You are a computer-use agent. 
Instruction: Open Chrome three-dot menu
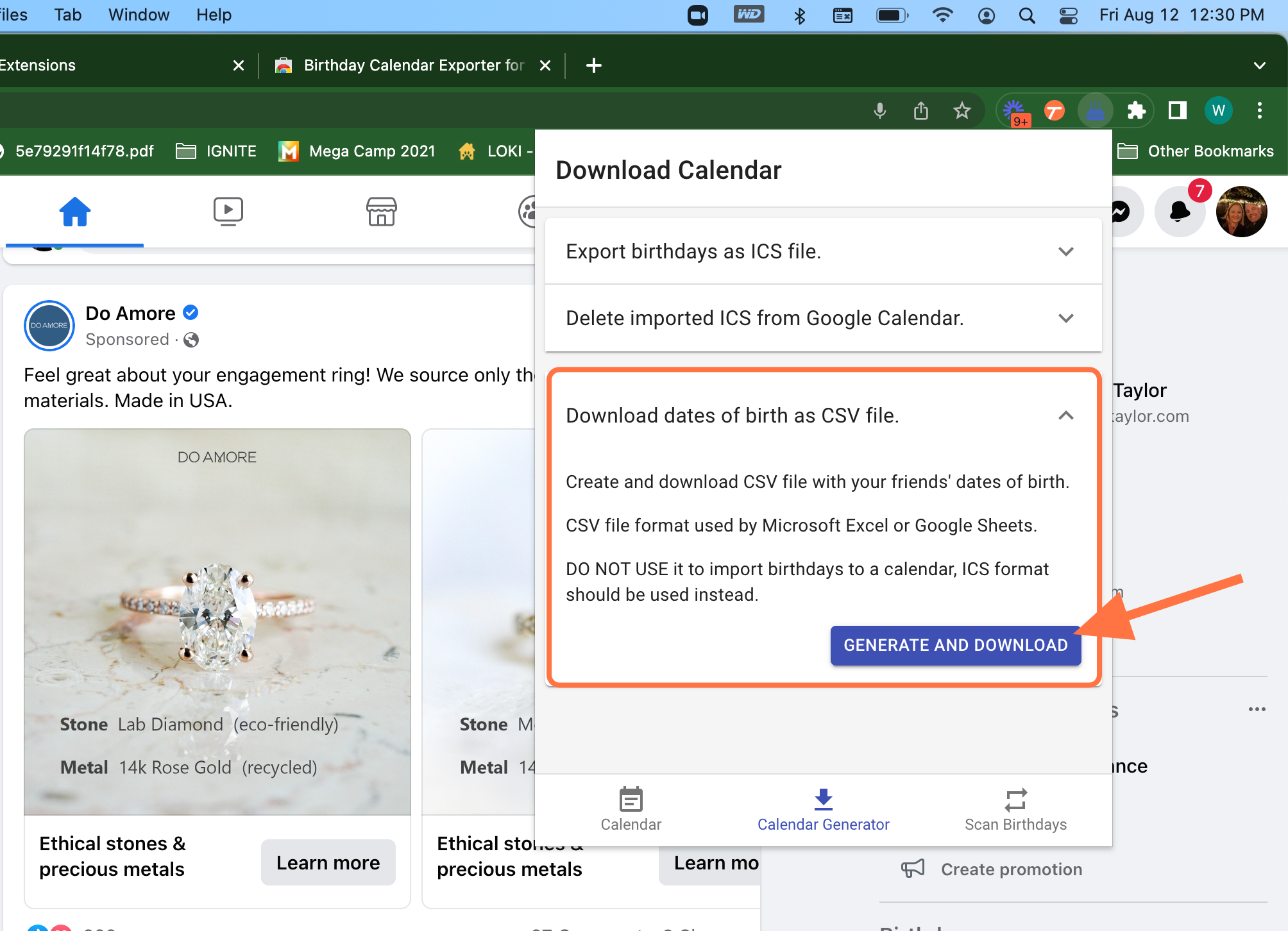pos(1260,111)
